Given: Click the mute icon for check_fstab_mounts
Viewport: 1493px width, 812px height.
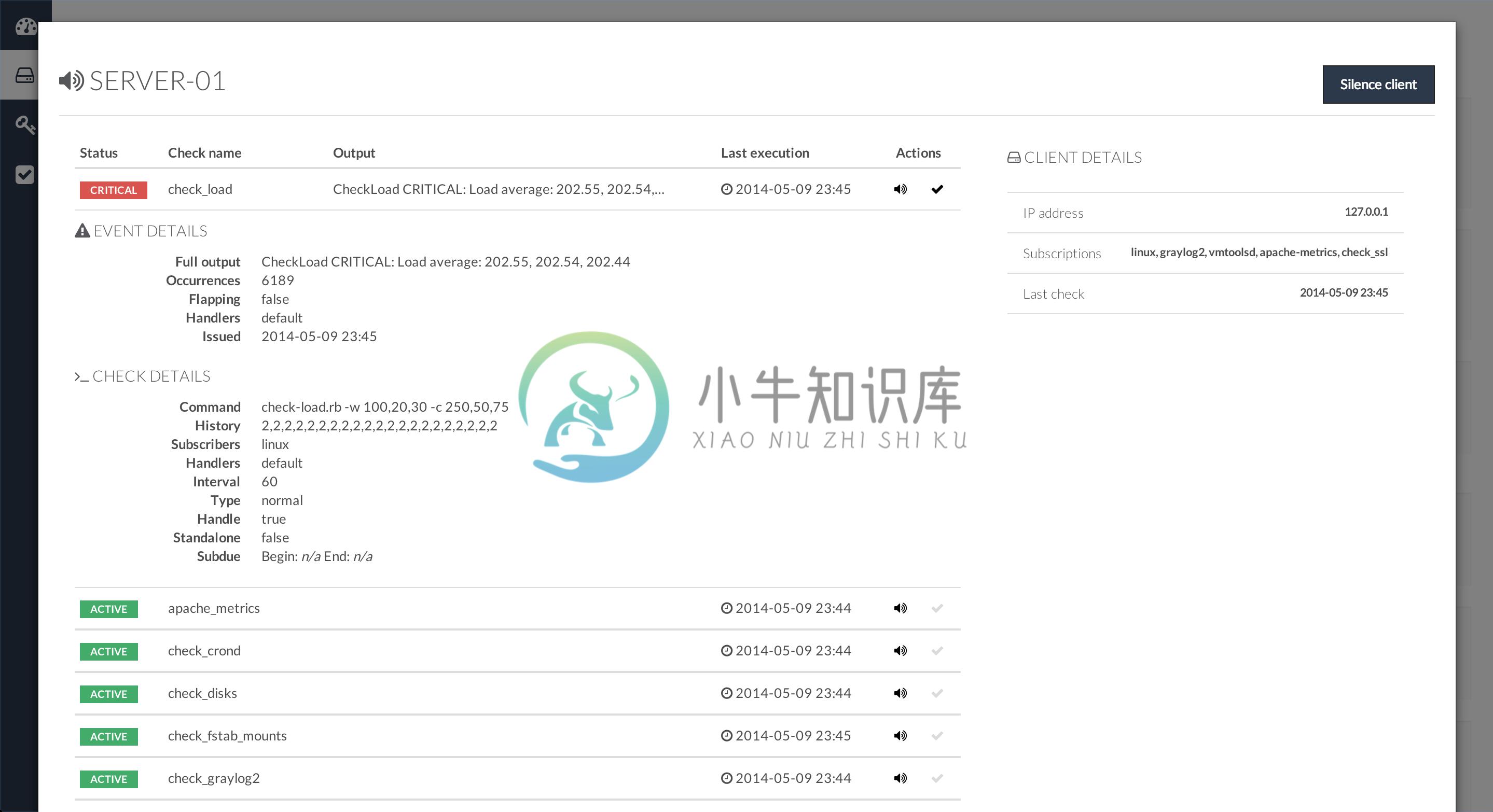Looking at the screenshot, I should pyautogui.click(x=899, y=735).
